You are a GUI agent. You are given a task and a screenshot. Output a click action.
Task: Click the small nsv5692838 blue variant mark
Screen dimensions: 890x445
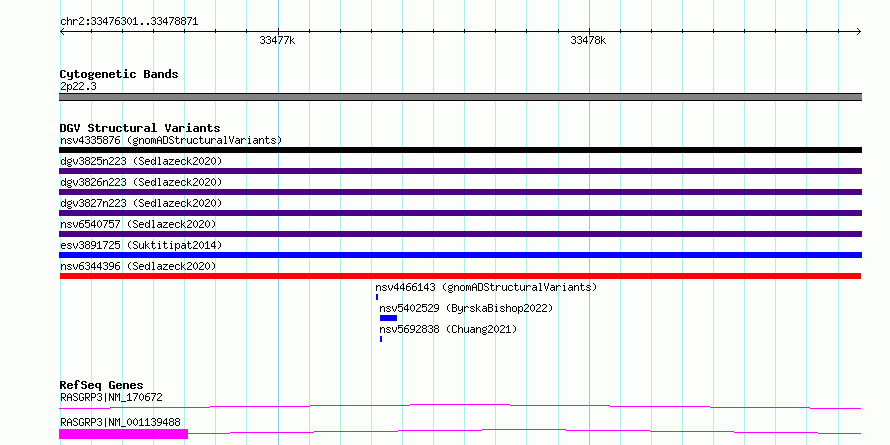(x=381, y=339)
